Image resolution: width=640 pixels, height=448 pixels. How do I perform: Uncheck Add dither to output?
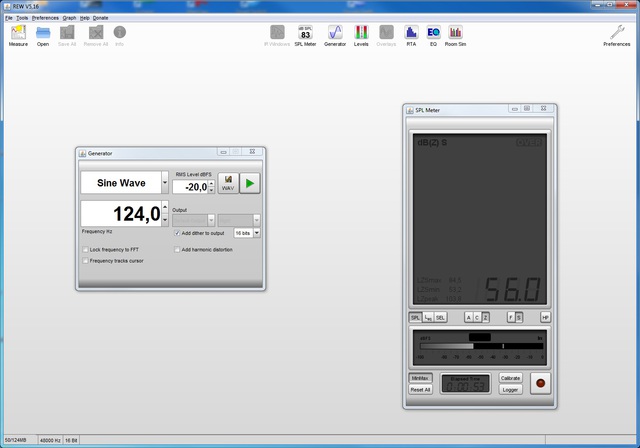[x=177, y=232]
